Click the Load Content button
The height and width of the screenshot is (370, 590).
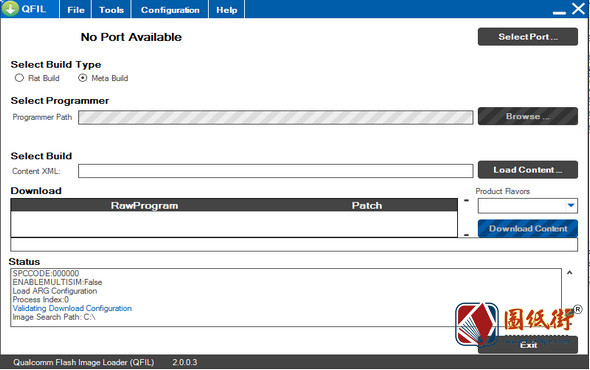coord(528,170)
